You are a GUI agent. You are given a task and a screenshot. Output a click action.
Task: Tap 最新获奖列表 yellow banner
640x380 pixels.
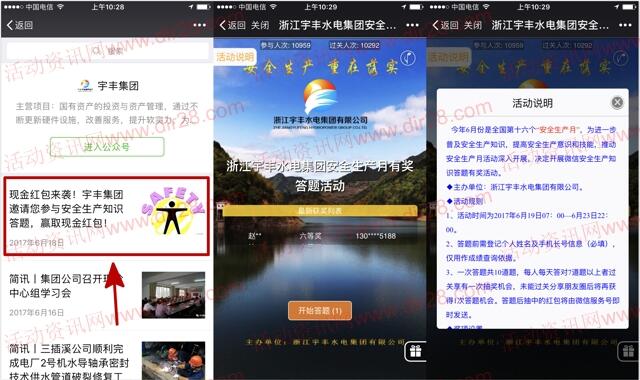pos(320,211)
